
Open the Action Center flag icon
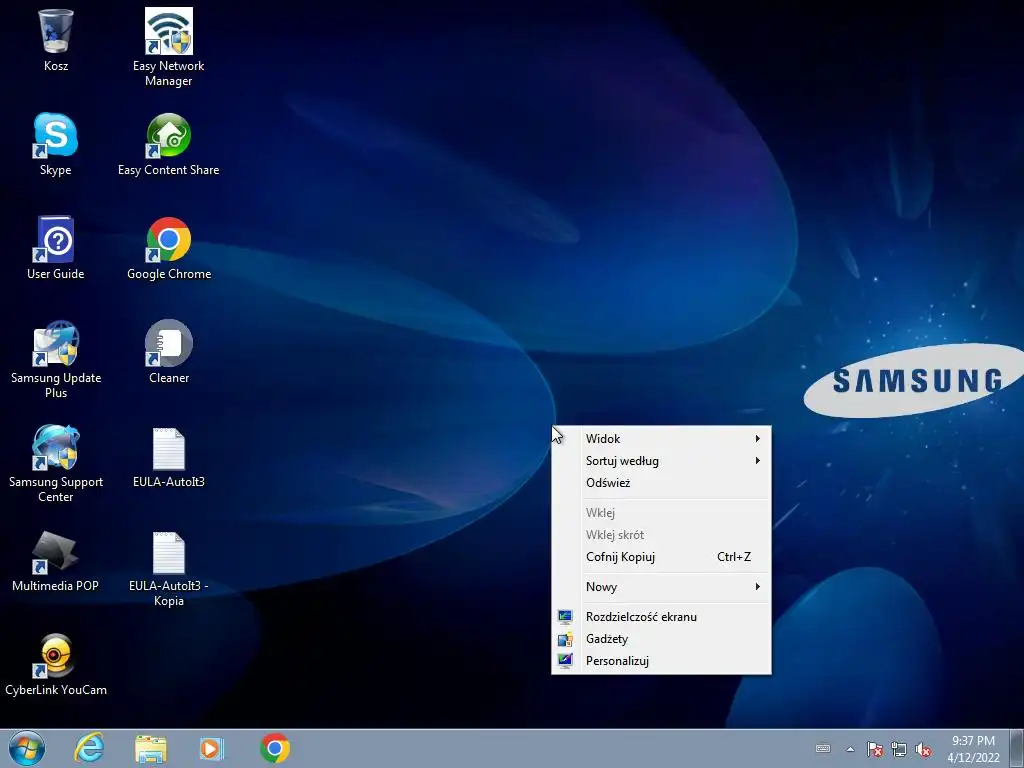[875, 749]
